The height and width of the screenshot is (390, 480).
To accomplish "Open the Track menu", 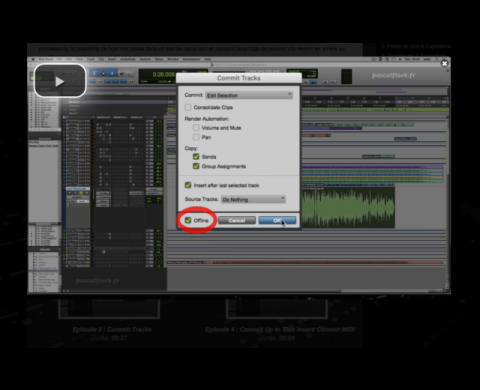I will click(91, 59).
